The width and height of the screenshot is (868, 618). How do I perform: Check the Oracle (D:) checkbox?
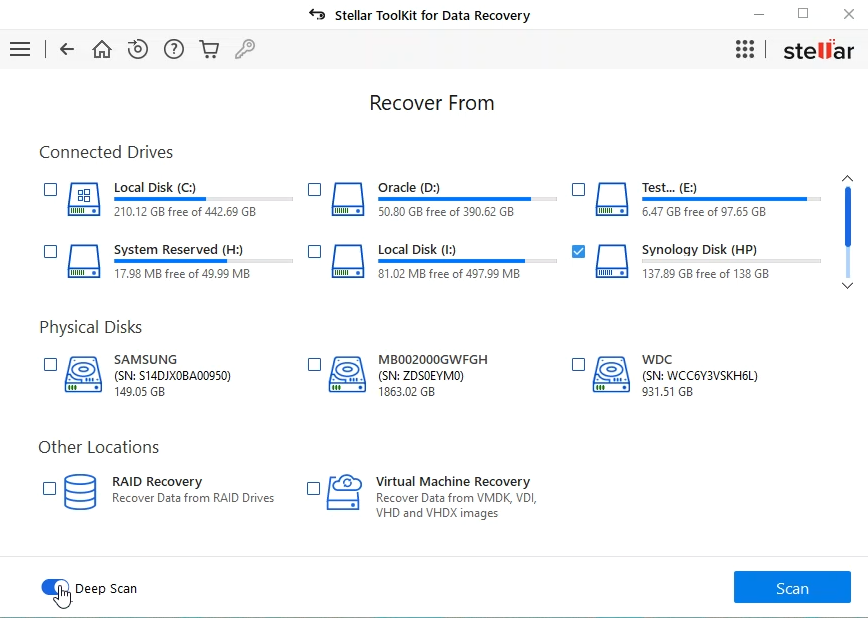coord(314,189)
